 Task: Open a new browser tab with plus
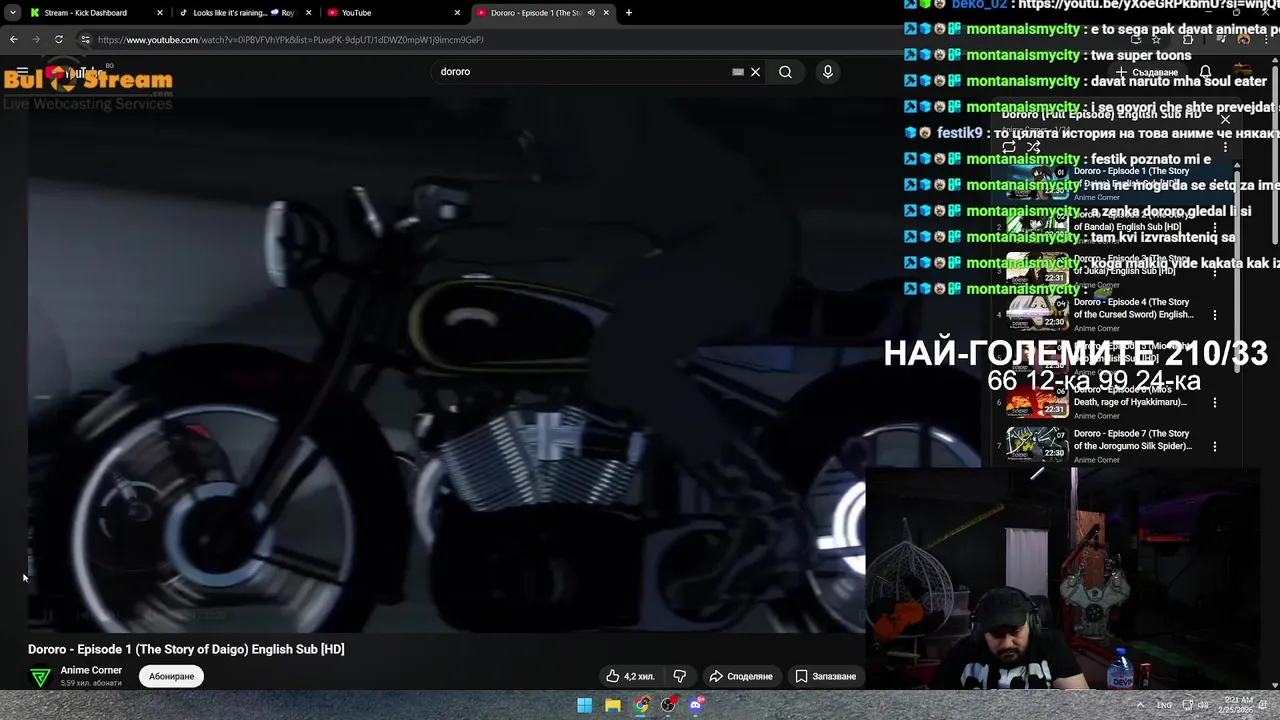pos(629,13)
